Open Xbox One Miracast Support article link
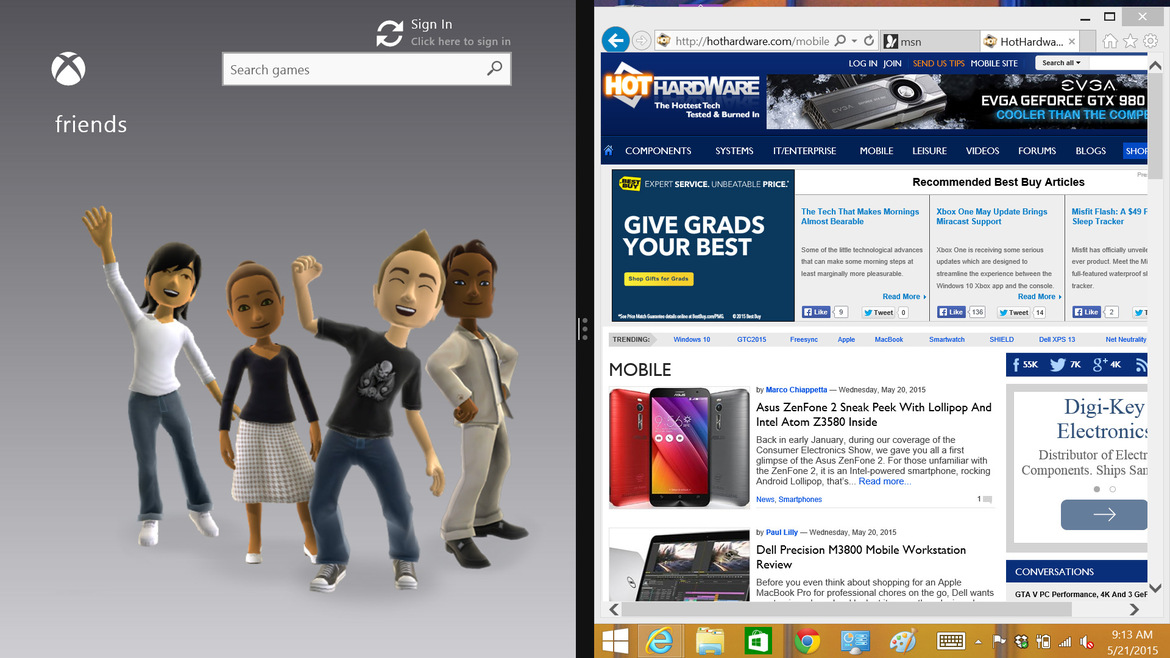Screen dimensions: 1170x658 point(992,216)
